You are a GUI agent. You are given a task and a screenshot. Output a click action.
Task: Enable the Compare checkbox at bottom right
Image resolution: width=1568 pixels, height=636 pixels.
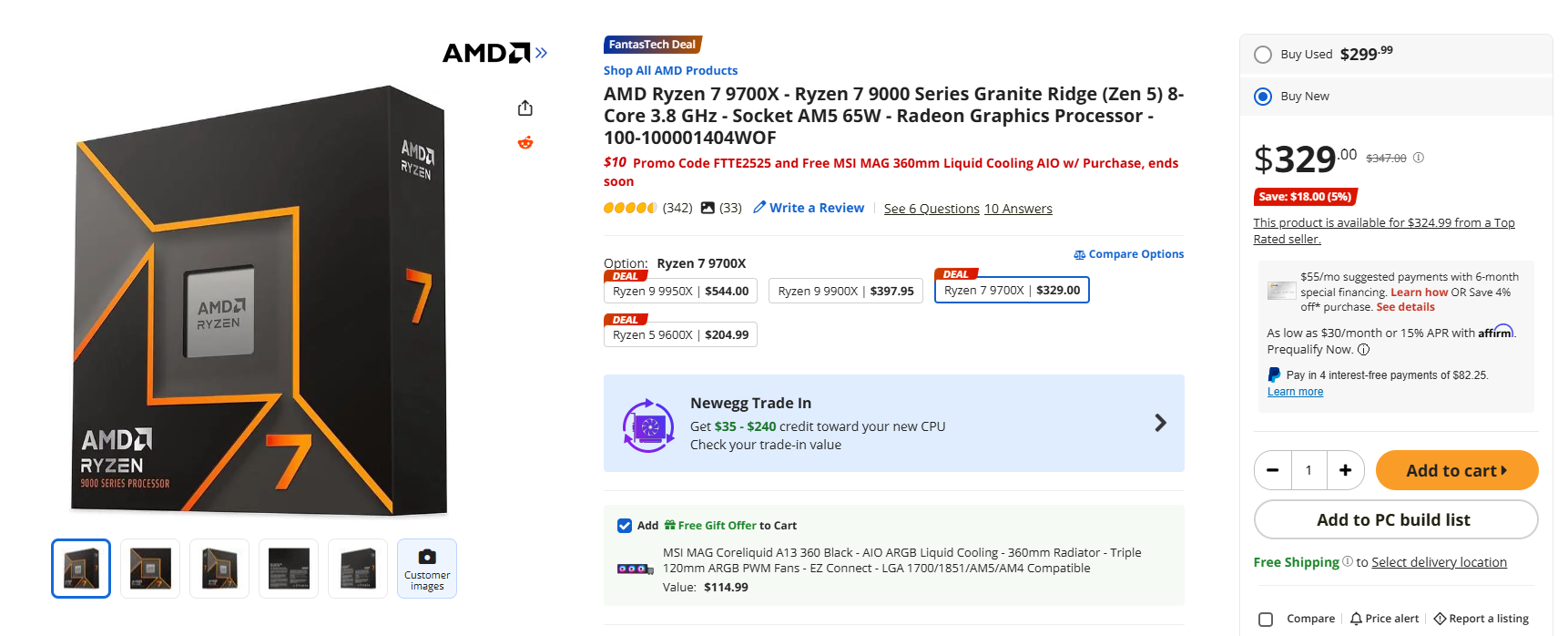(x=1266, y=619)
